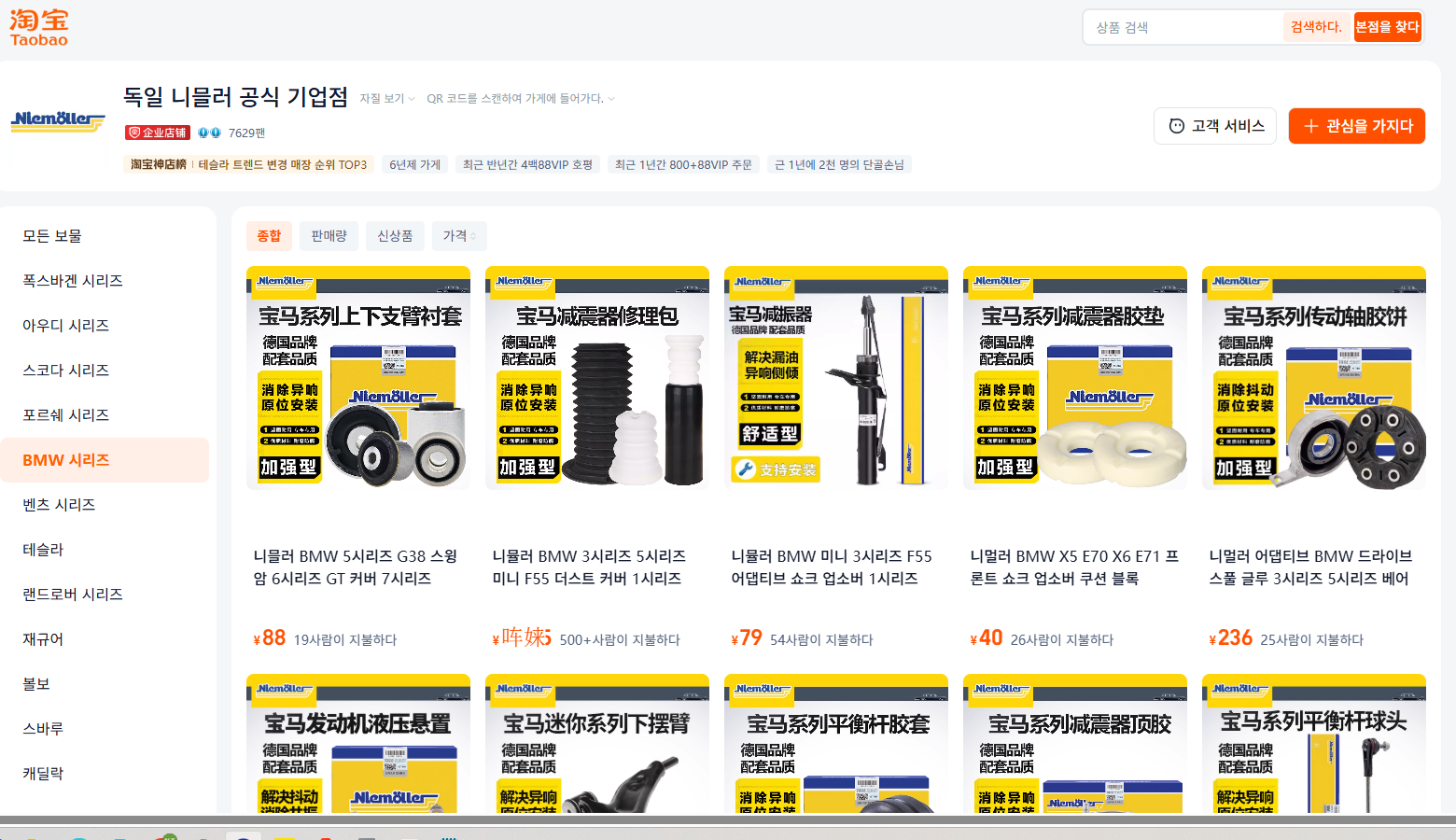Open the Taobao home logo
This screenshot has width=1456, height=840.
click(x=39, y=28)
